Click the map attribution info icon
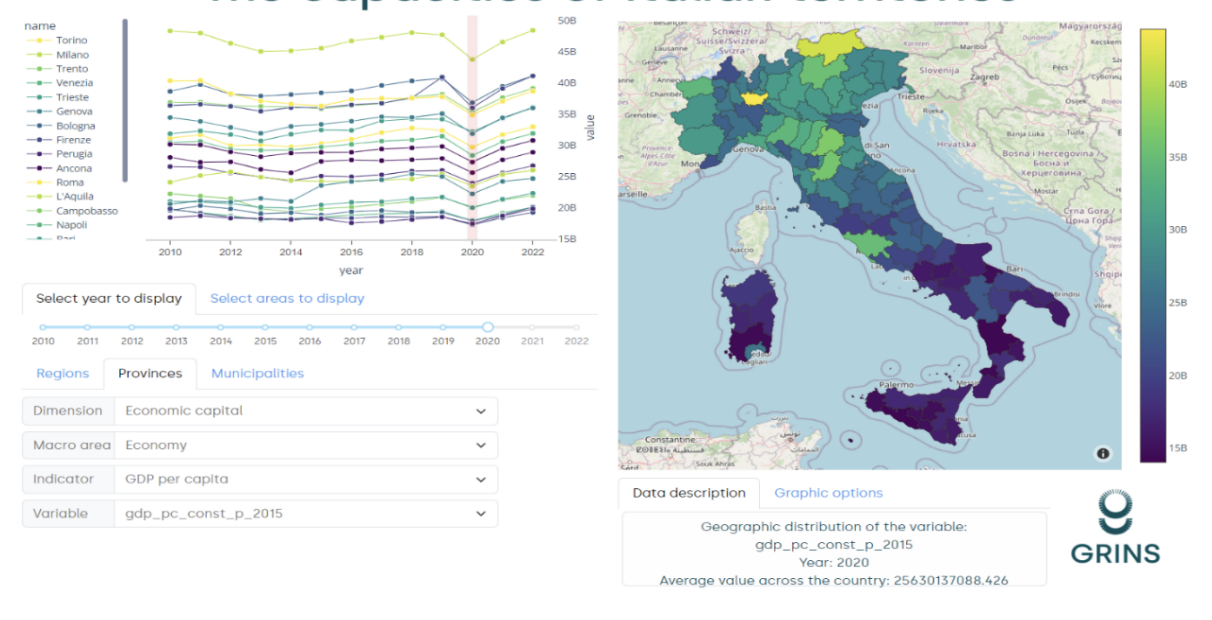The image size is (1212, 620). [1103, 453]
